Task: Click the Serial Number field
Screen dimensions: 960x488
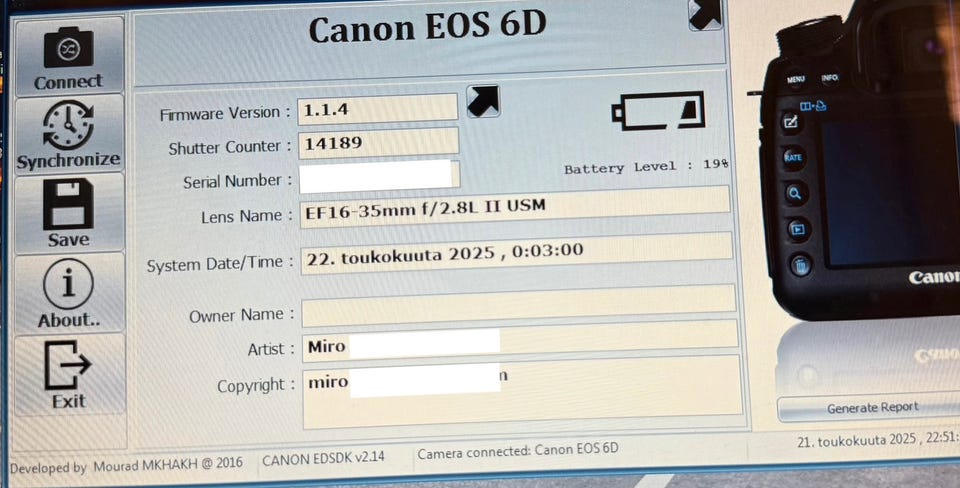Action: pos(379,176)
